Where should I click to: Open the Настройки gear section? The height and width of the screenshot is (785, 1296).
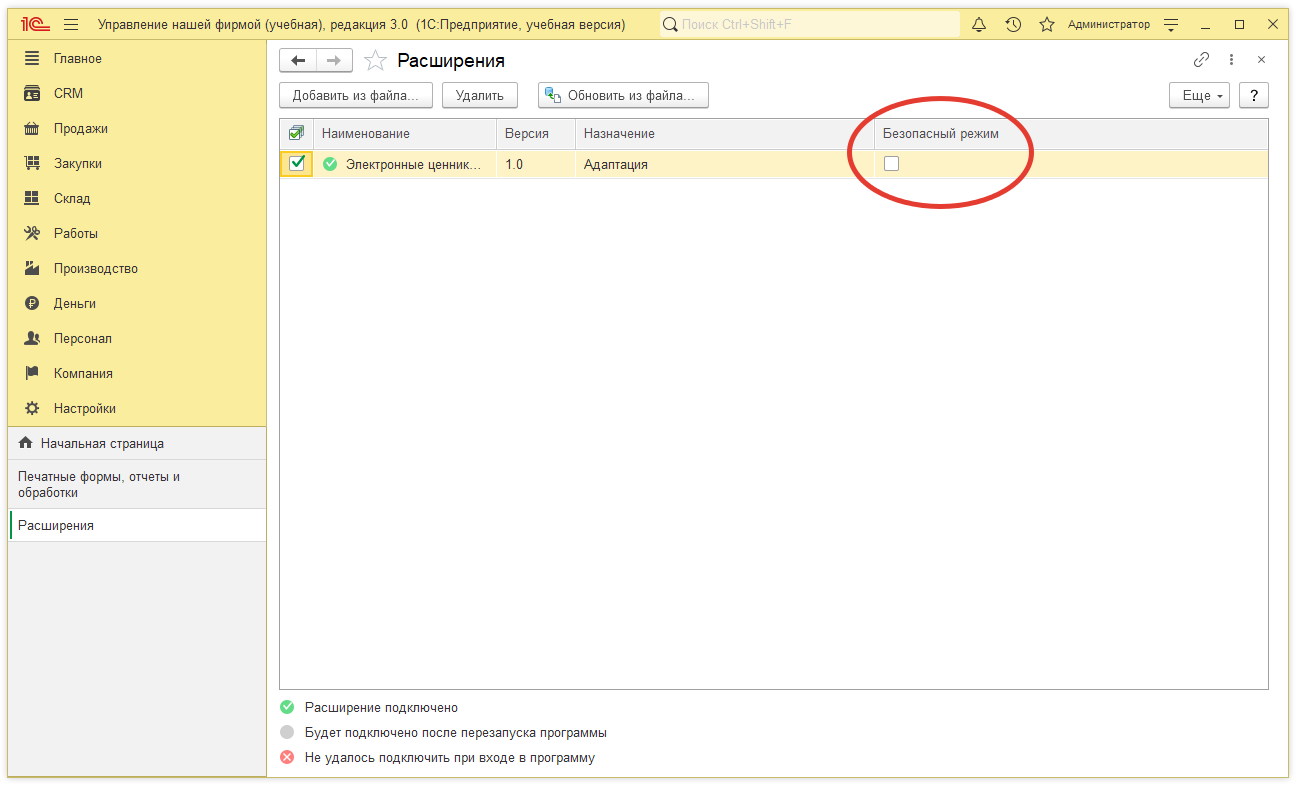tap(84, 408)
